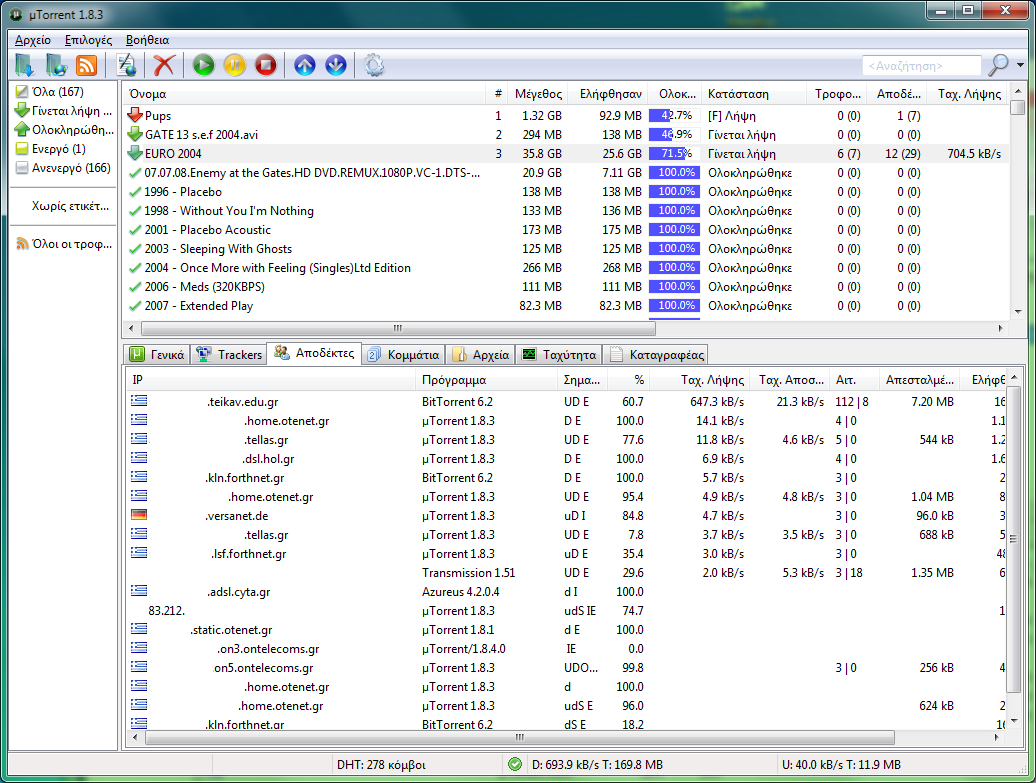1036x783 pixels.
Task: Click the 42.7% progress bar of Pups
Action: click(x=675, y=116)
